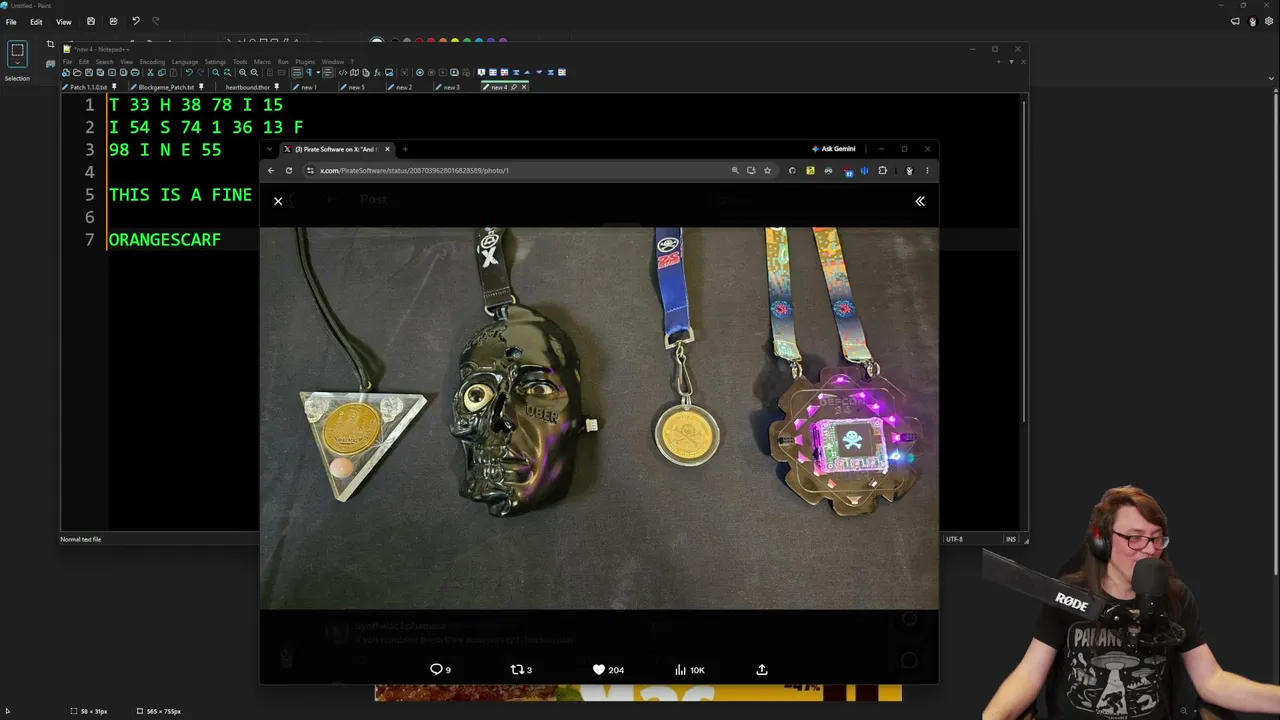1280x720 pixels.
Task: Click Notepad++ Undo toolbar icon
Action: [188, 72]
